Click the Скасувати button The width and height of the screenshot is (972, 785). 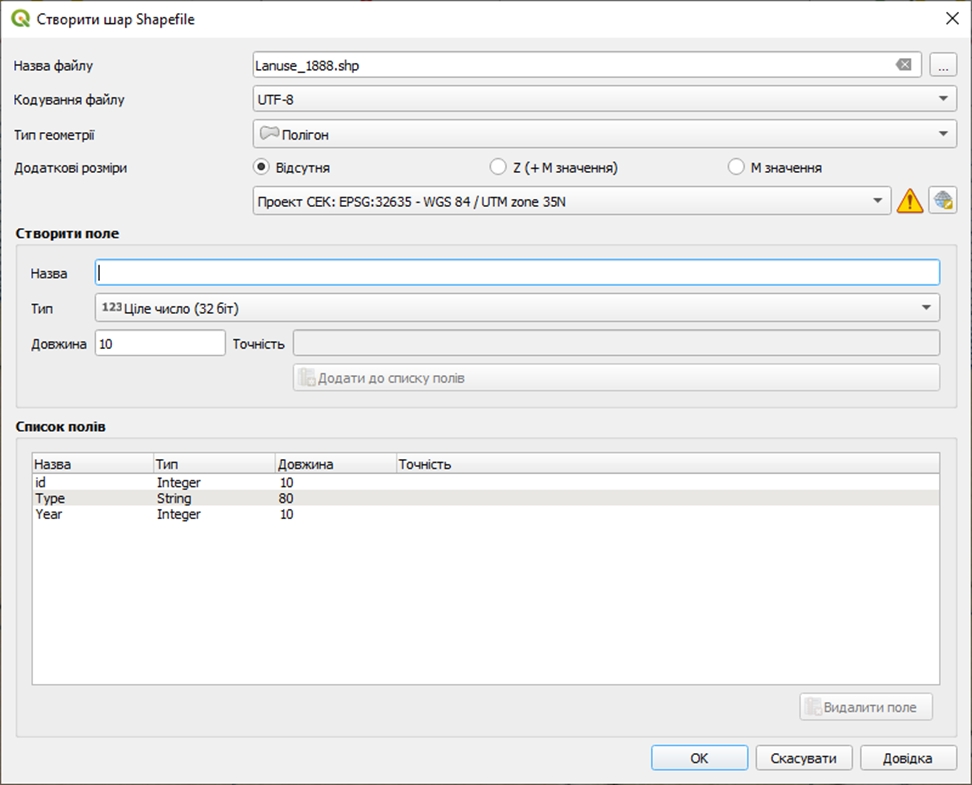tap(803, 758)
